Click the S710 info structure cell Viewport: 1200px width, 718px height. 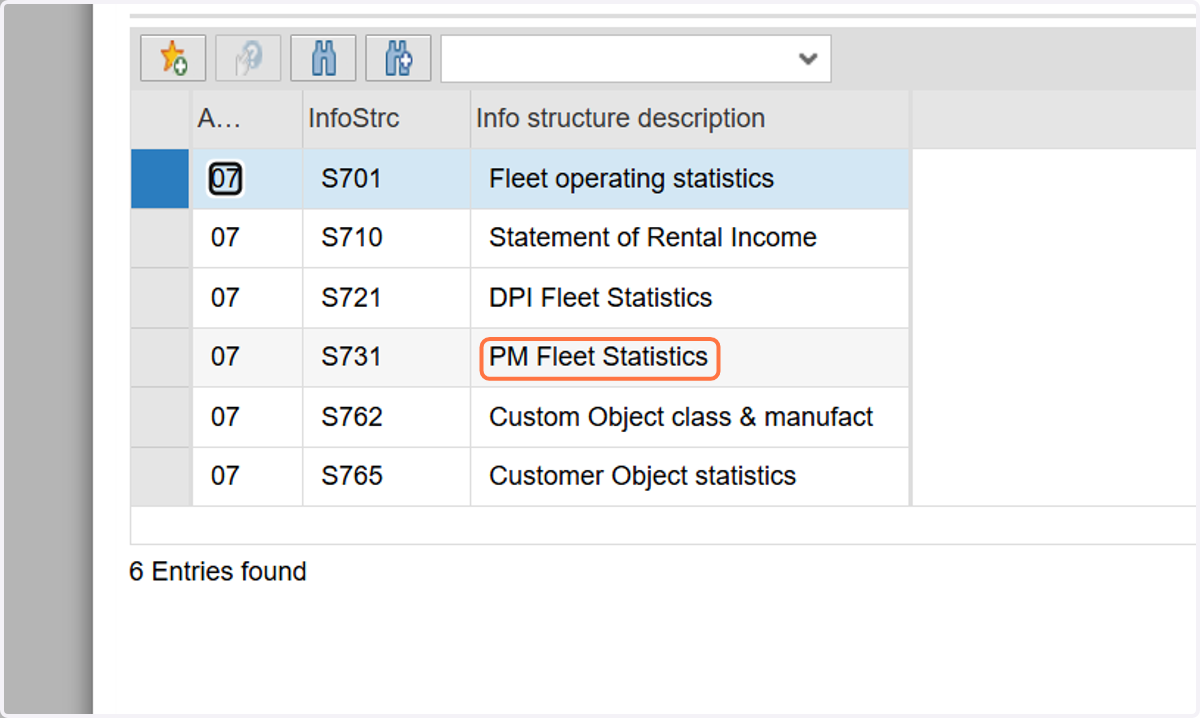[386, 238]
